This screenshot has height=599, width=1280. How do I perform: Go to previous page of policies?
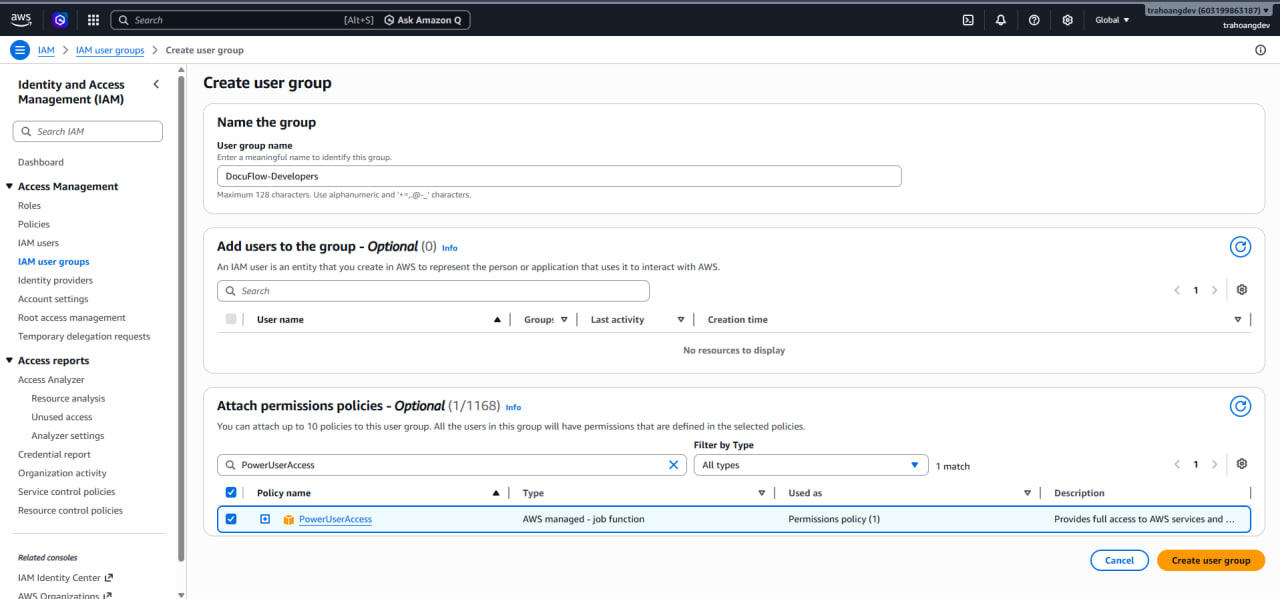tap(1178, 464)
